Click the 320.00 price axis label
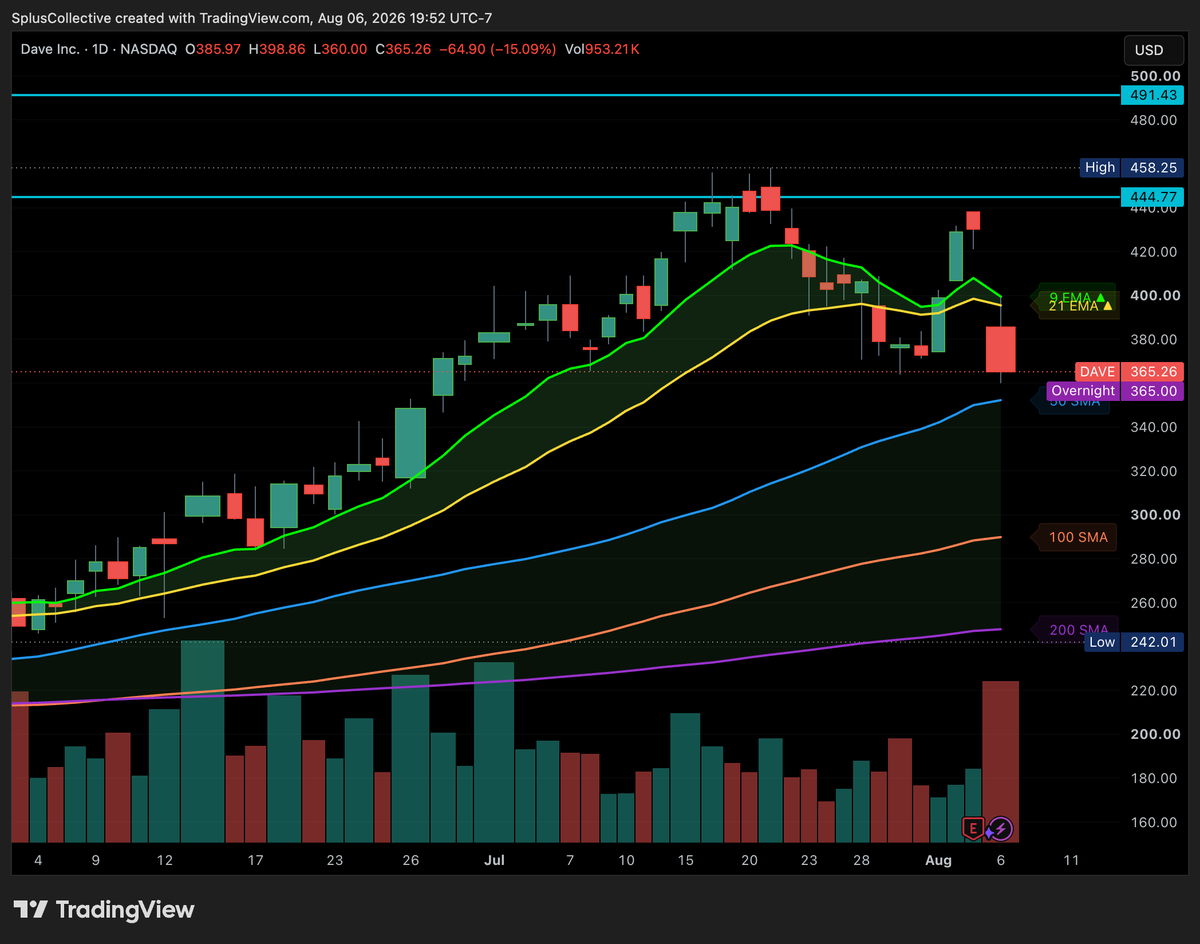Image resolution: width=1200 pixels, height=944 pixels. tap(1154, 471)
